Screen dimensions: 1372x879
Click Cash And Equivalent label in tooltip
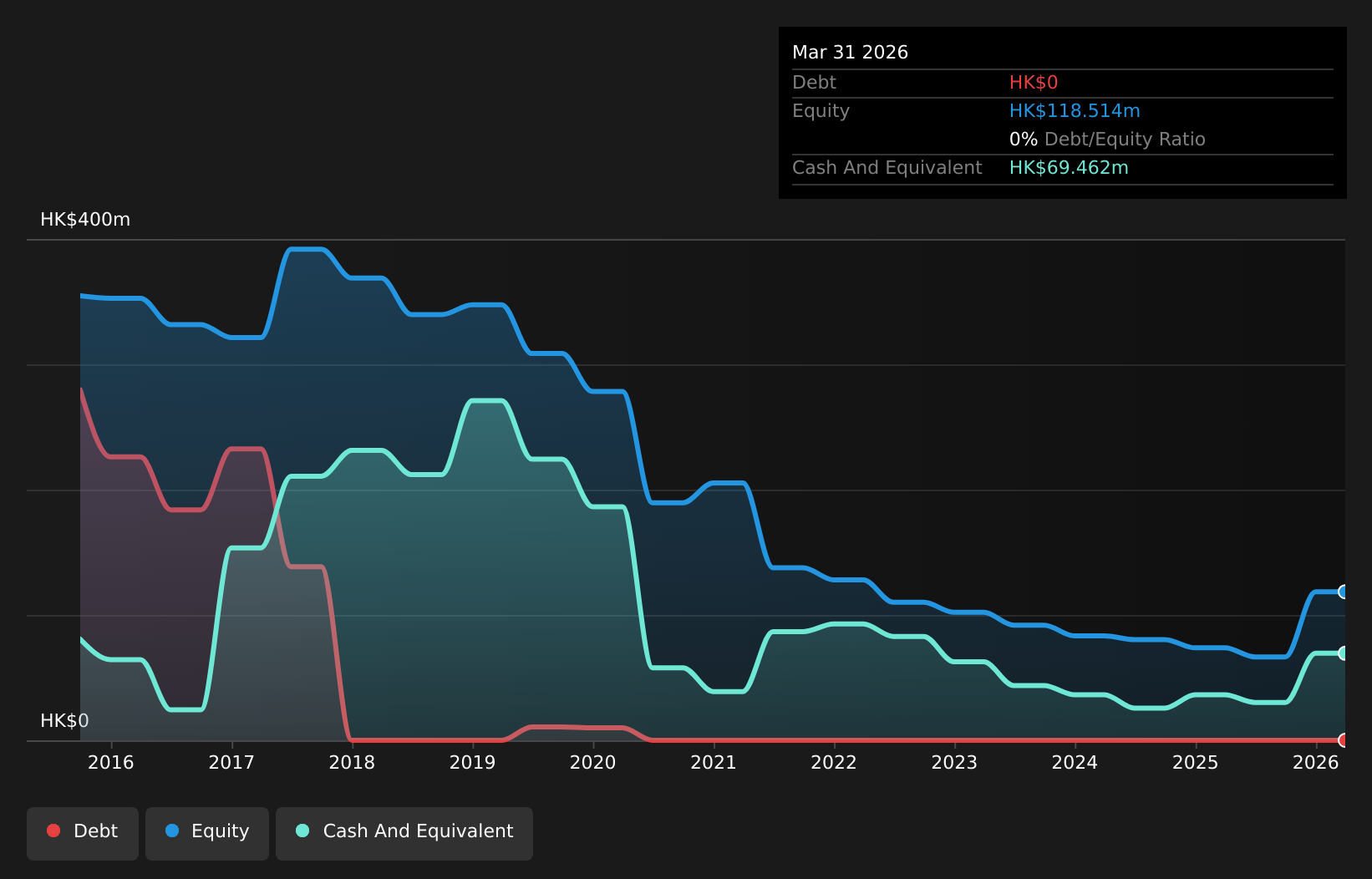[x=887, y=168]
